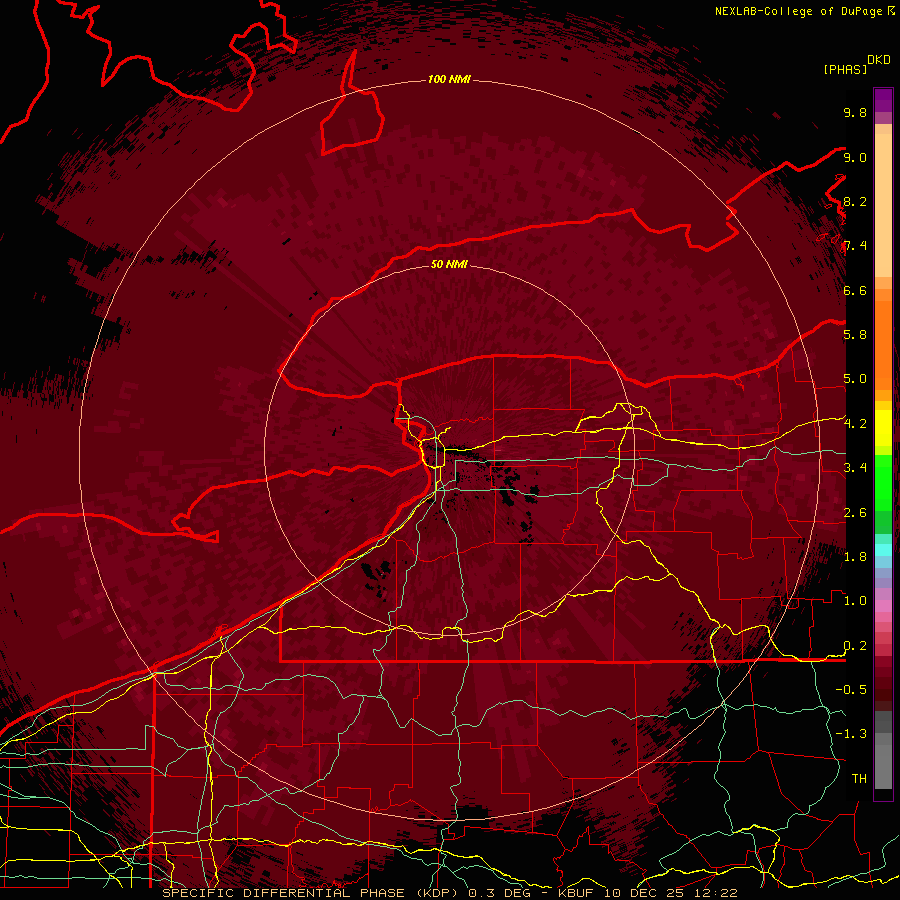Image resolution: width=900 pixels, height=900 pixels.
Task: Click the 1.0 value on the legend
Action: tap(855, 601)
